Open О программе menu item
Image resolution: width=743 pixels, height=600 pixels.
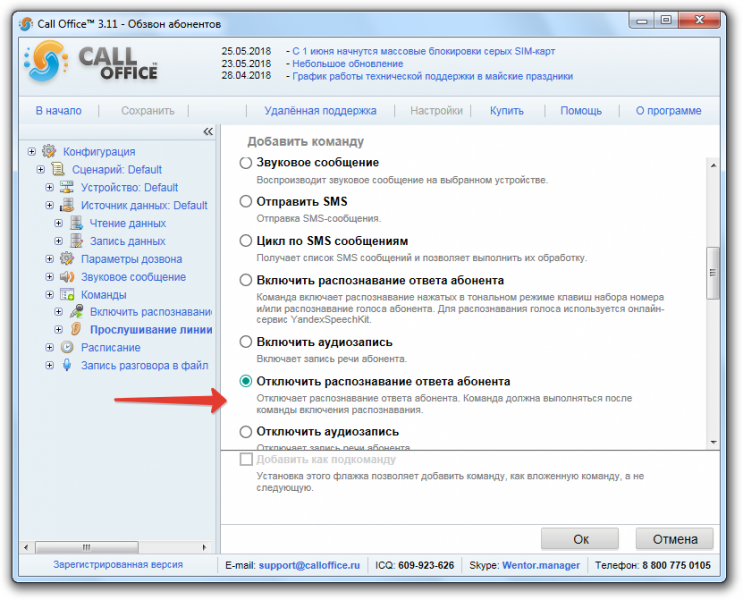click(x=668, y=110)
